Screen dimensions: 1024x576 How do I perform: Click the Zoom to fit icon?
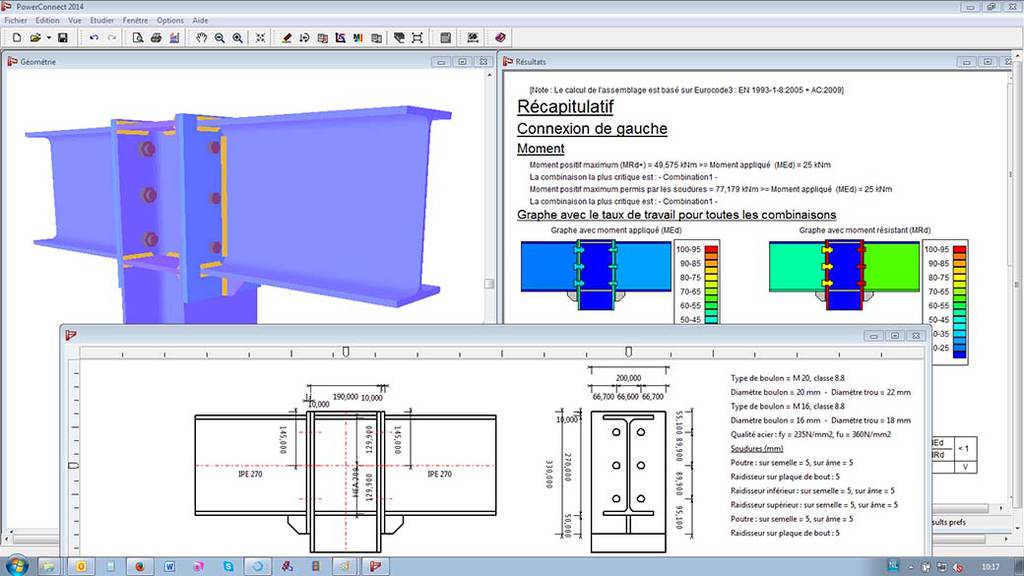[x=261, y=38]
